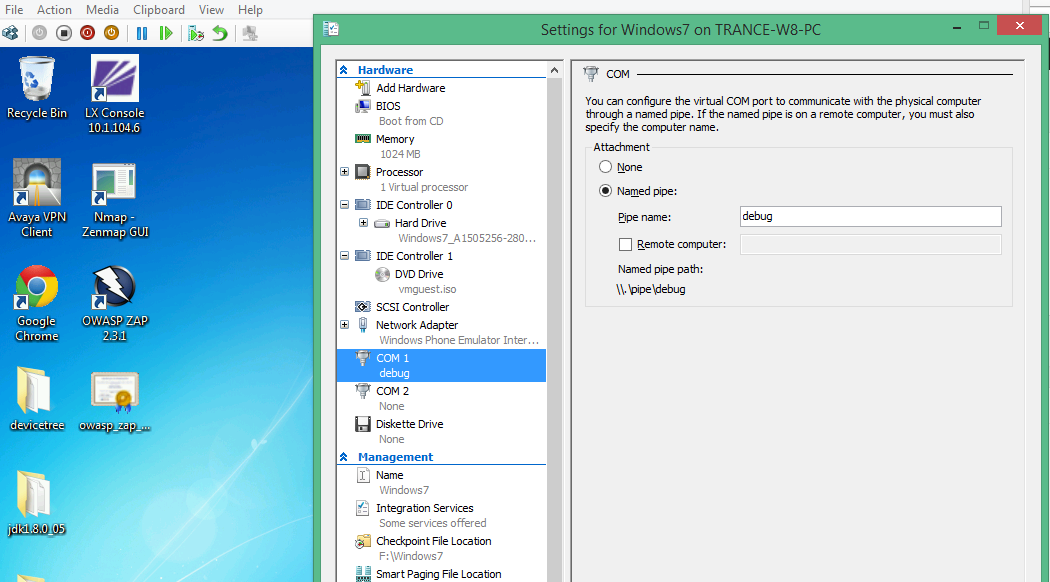Select the DVD Drive item

pyautogui.click(x=419, y=274)
